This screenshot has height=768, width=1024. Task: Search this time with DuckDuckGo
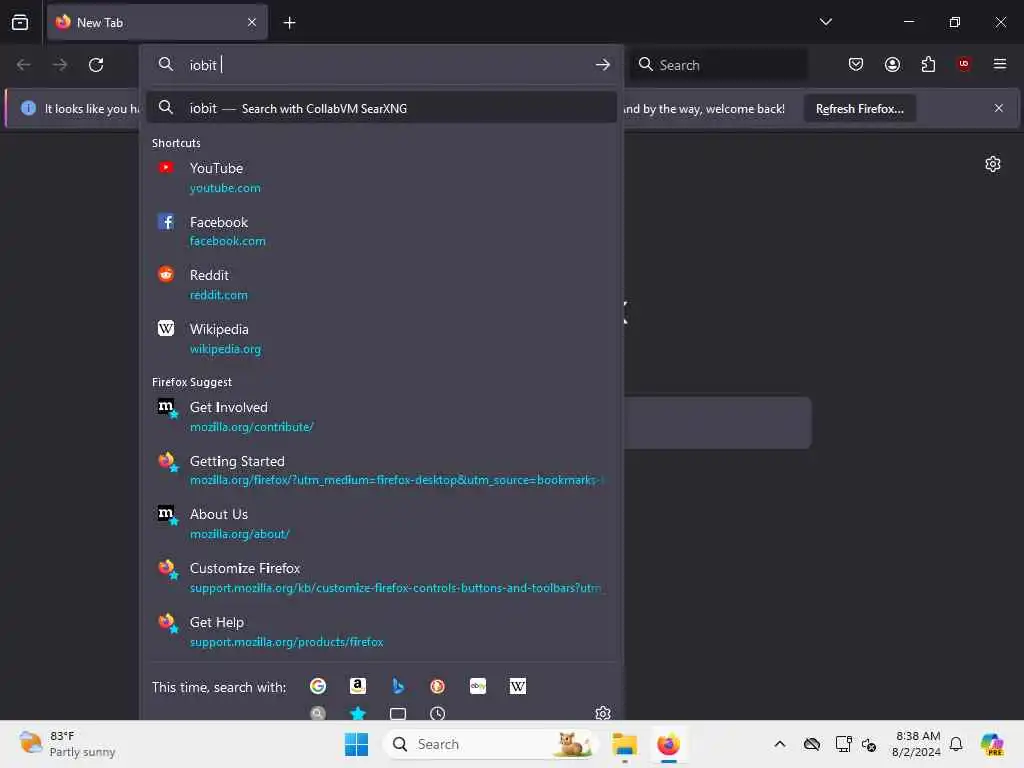[x=438, y=686]
